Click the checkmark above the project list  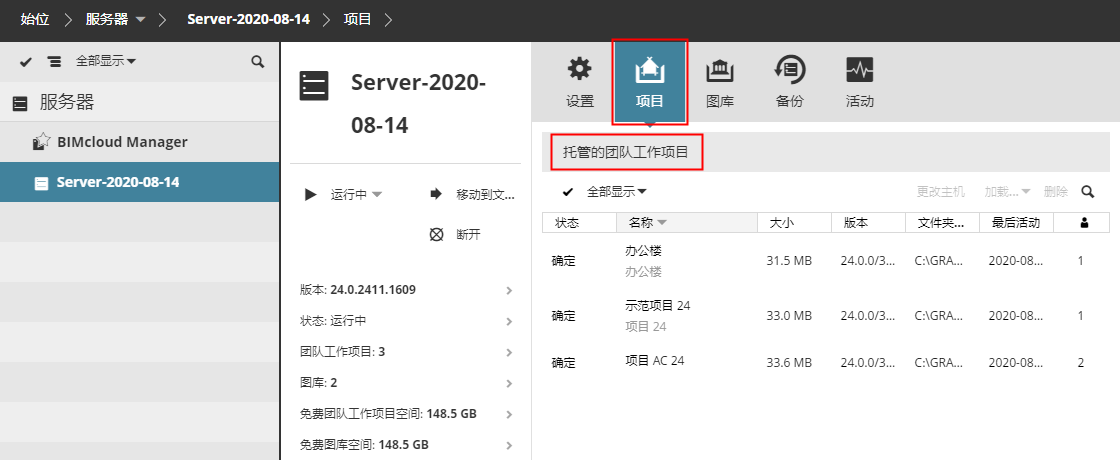pyautogui.click(x=569, y=191)
